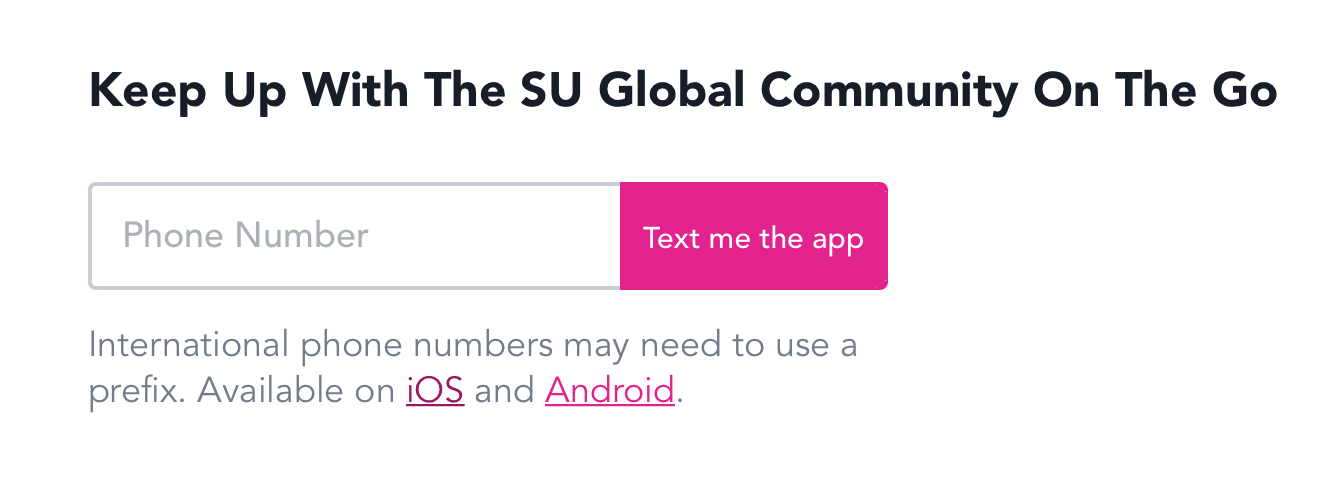Open the iOS app link
The height and width of the screenshot is (486, 1318).
[x=435, y=389]
